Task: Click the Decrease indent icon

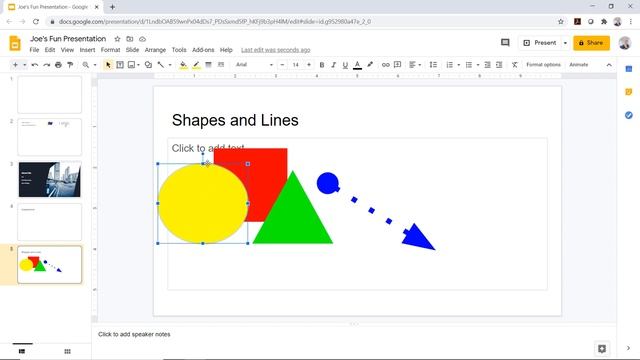Action: pos(487,65)
